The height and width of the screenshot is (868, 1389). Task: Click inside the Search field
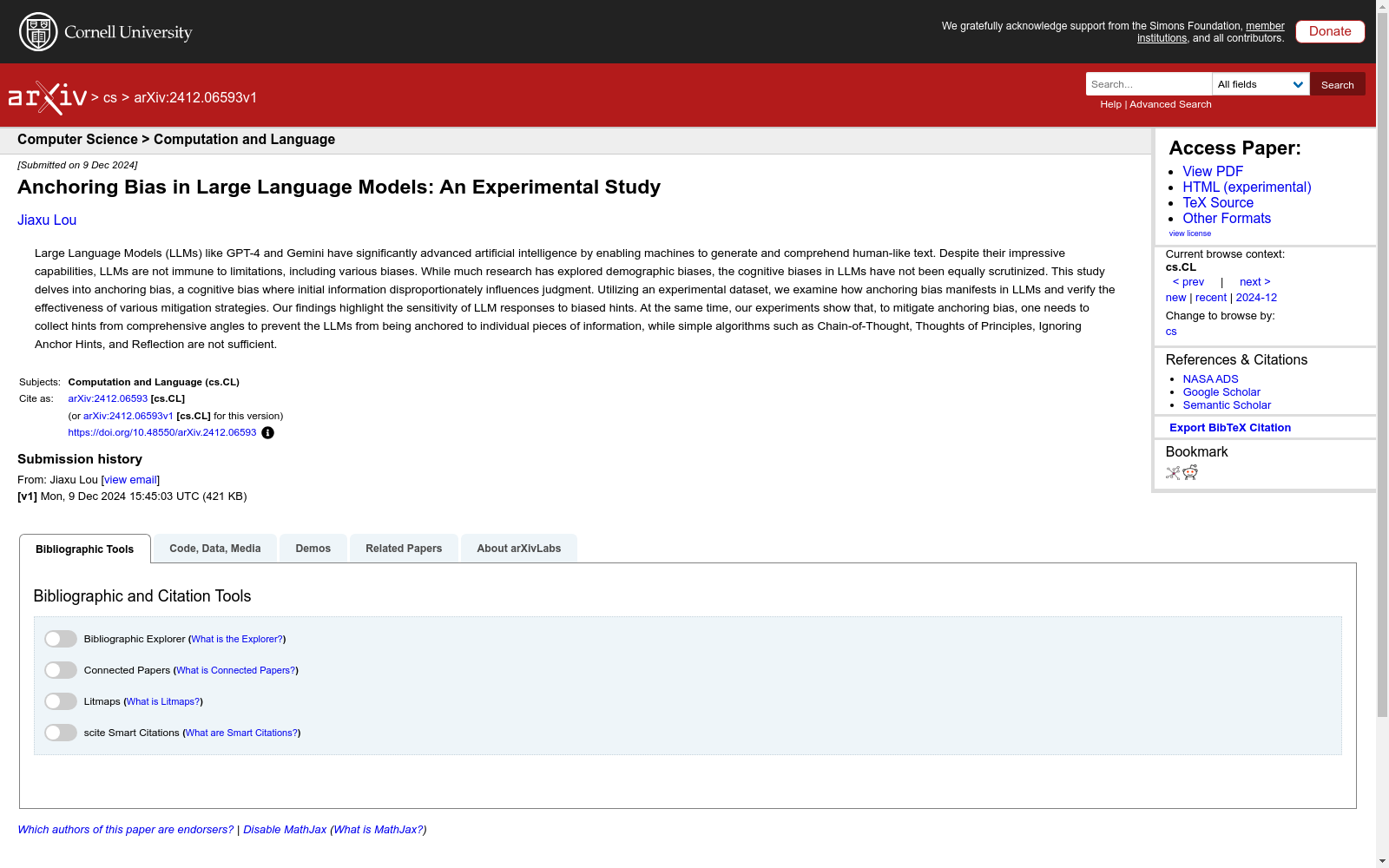pyautogui.click(x=1148, y=83)
